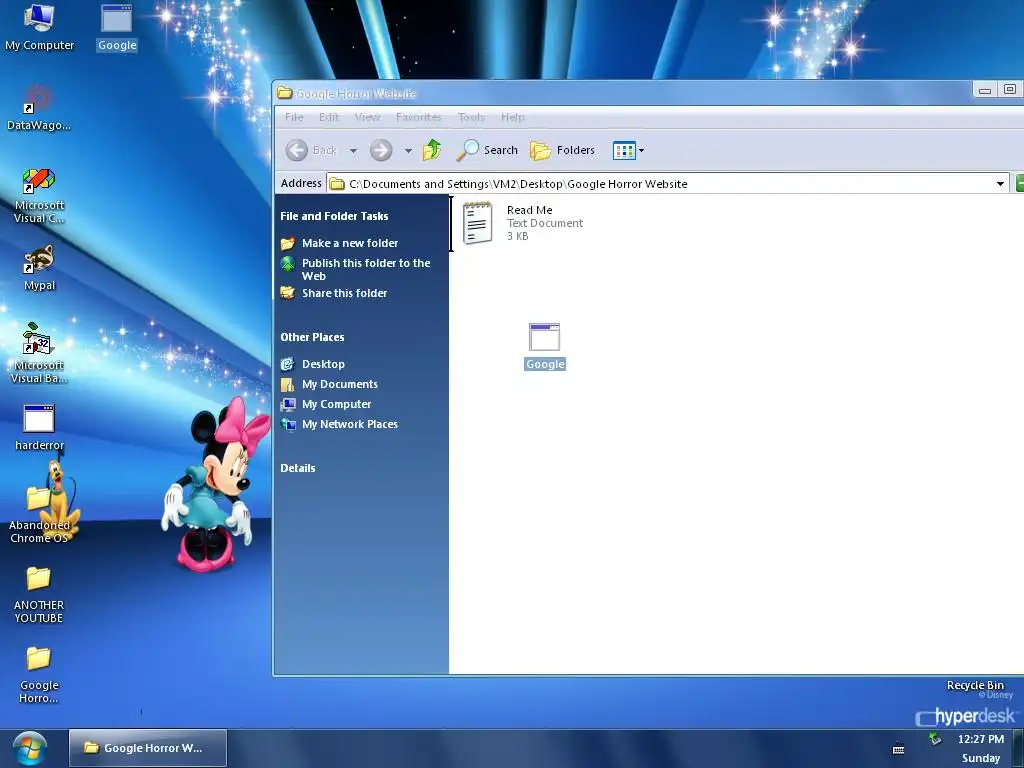Open Back history dropdown arrow
1024x768 pixels.
[x=353, y=151]
